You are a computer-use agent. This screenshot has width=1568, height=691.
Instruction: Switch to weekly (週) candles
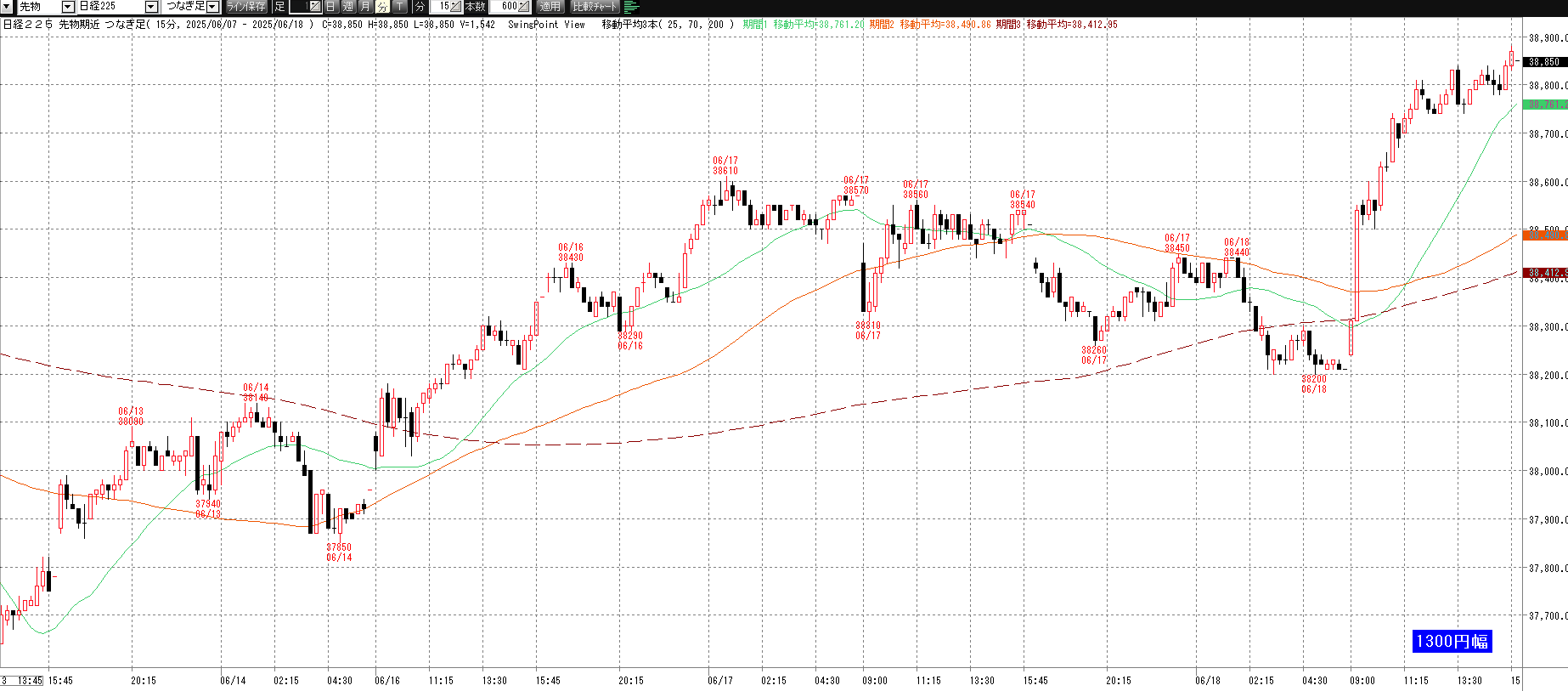[348, 7]
